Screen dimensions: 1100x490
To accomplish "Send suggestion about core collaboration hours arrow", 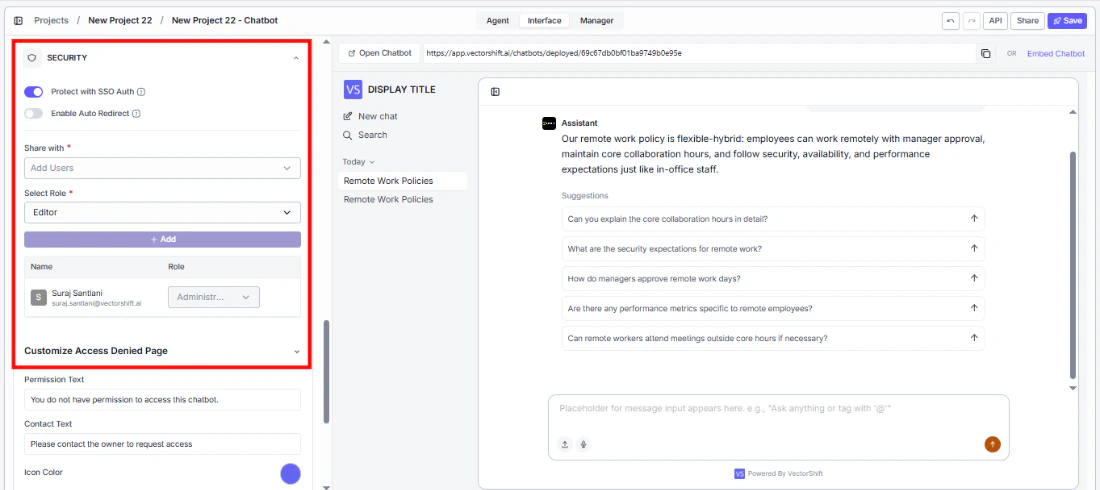I will [x=974, y=218].
